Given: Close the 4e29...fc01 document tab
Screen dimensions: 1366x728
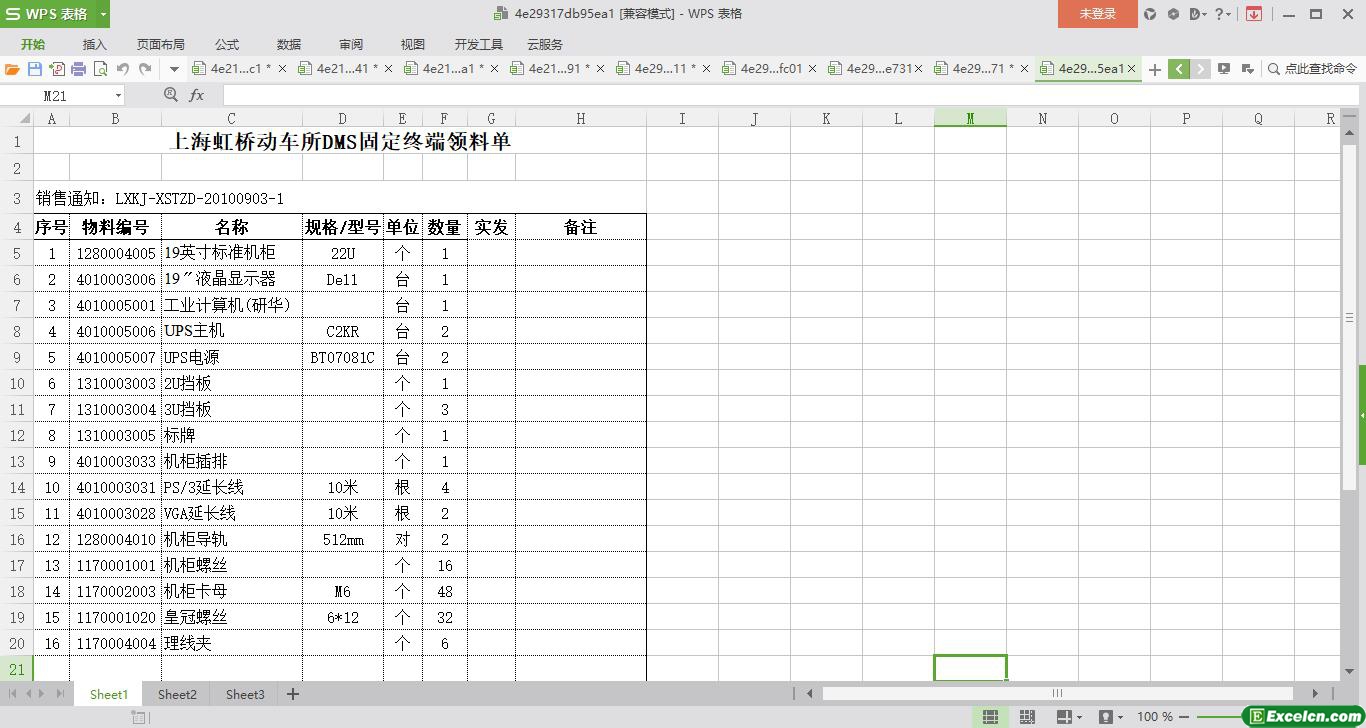Looking at the screenshot, I should [x=812, y=69].
